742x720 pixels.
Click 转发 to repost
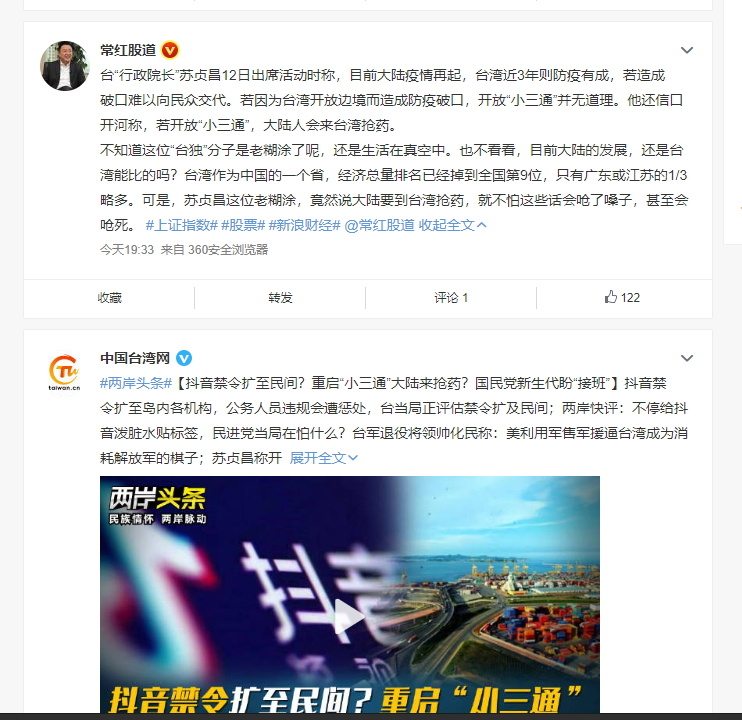(x=280, y=298)
